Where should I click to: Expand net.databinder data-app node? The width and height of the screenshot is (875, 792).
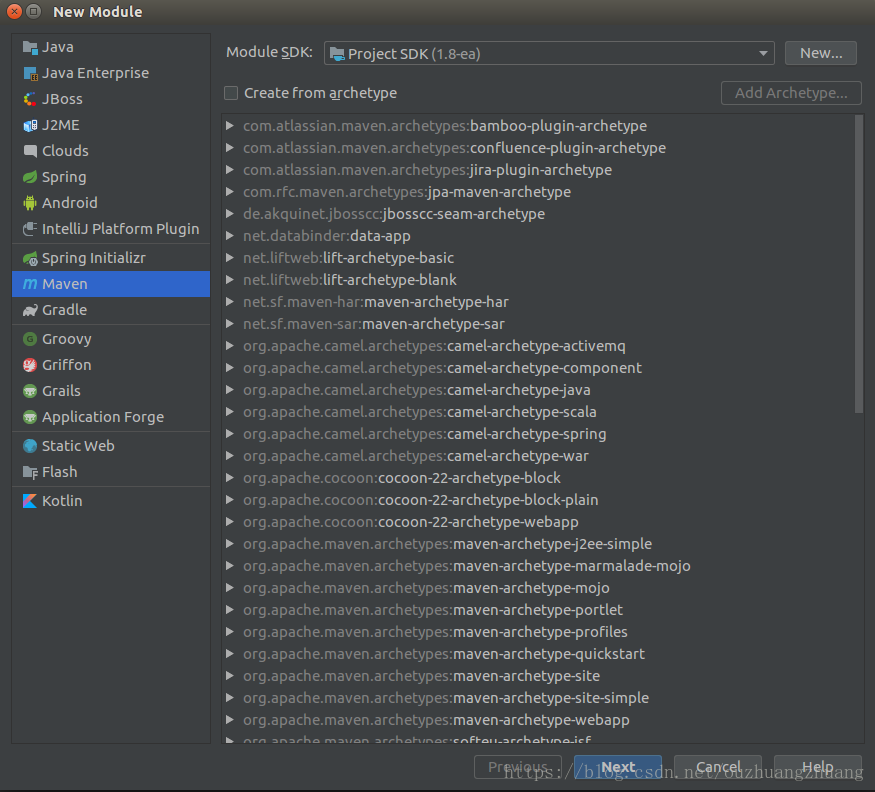[229, 236]
